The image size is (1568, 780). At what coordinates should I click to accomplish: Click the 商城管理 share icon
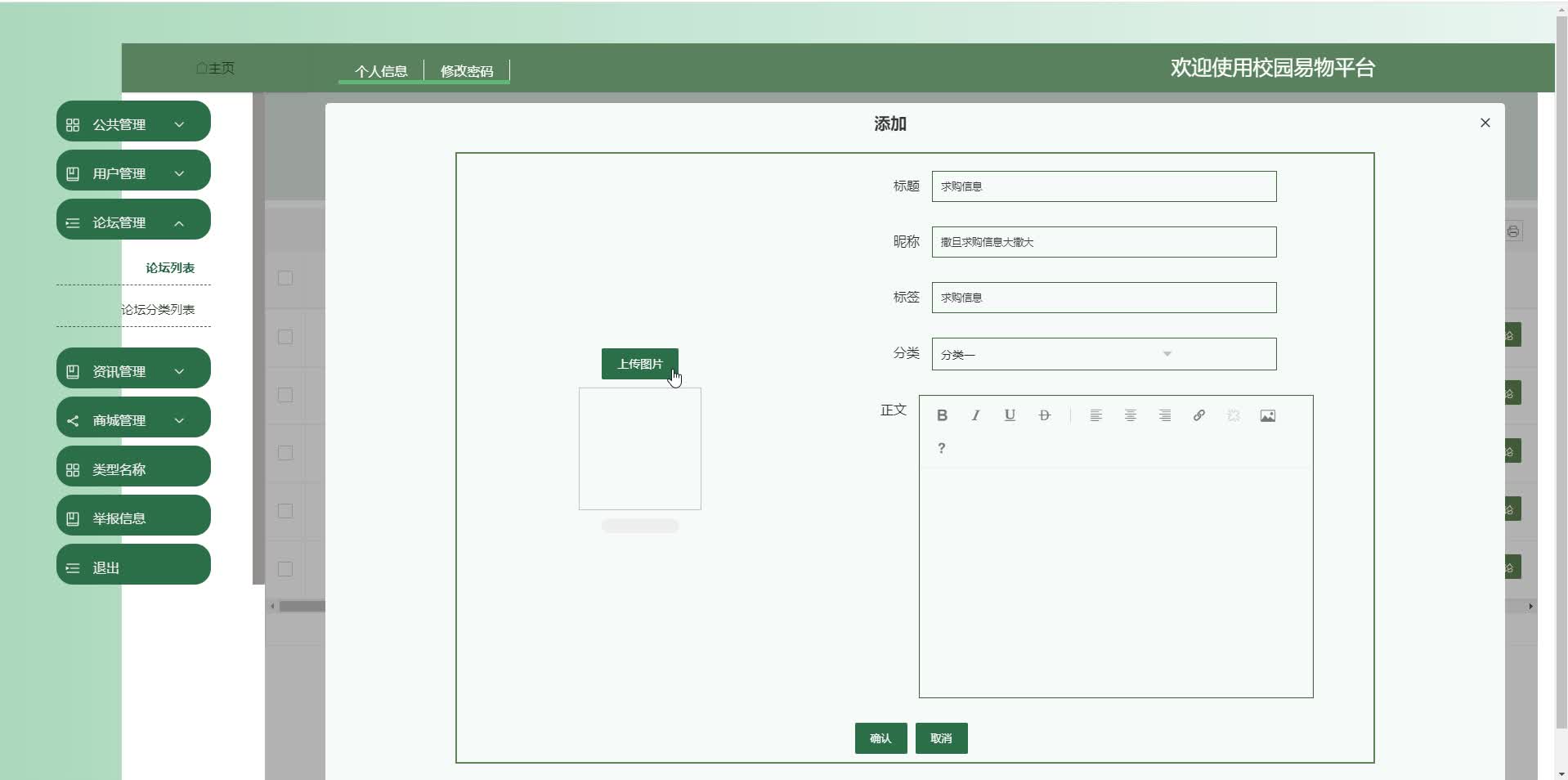tap(73, 421)
